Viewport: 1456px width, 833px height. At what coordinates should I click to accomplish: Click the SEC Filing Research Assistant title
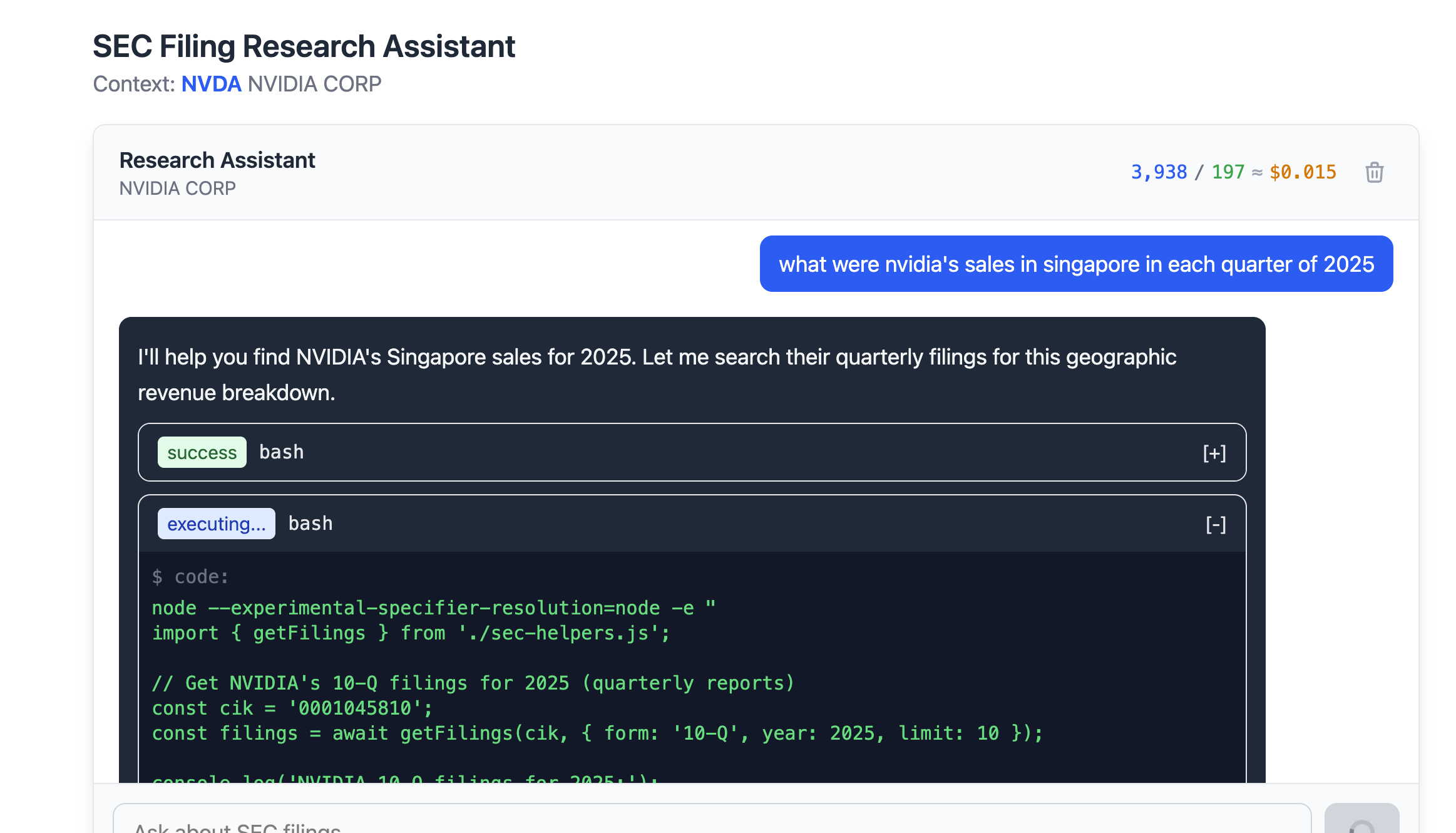click(304, 46)
